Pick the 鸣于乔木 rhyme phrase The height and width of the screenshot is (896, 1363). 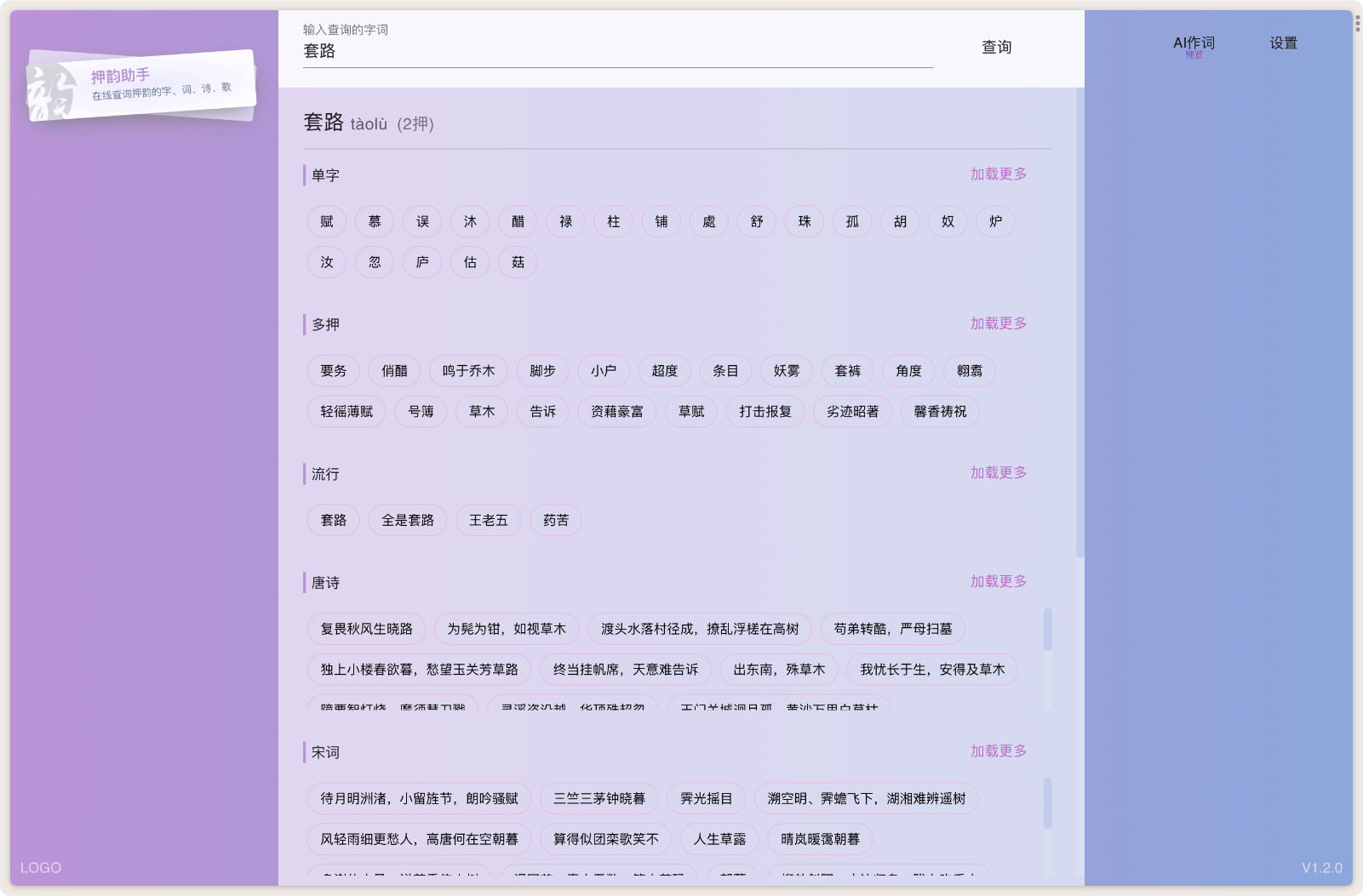468,371
